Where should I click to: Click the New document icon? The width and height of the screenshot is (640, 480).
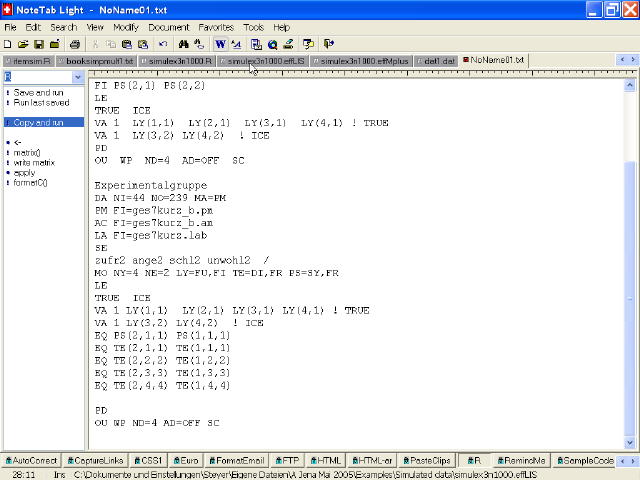(8, 44)
